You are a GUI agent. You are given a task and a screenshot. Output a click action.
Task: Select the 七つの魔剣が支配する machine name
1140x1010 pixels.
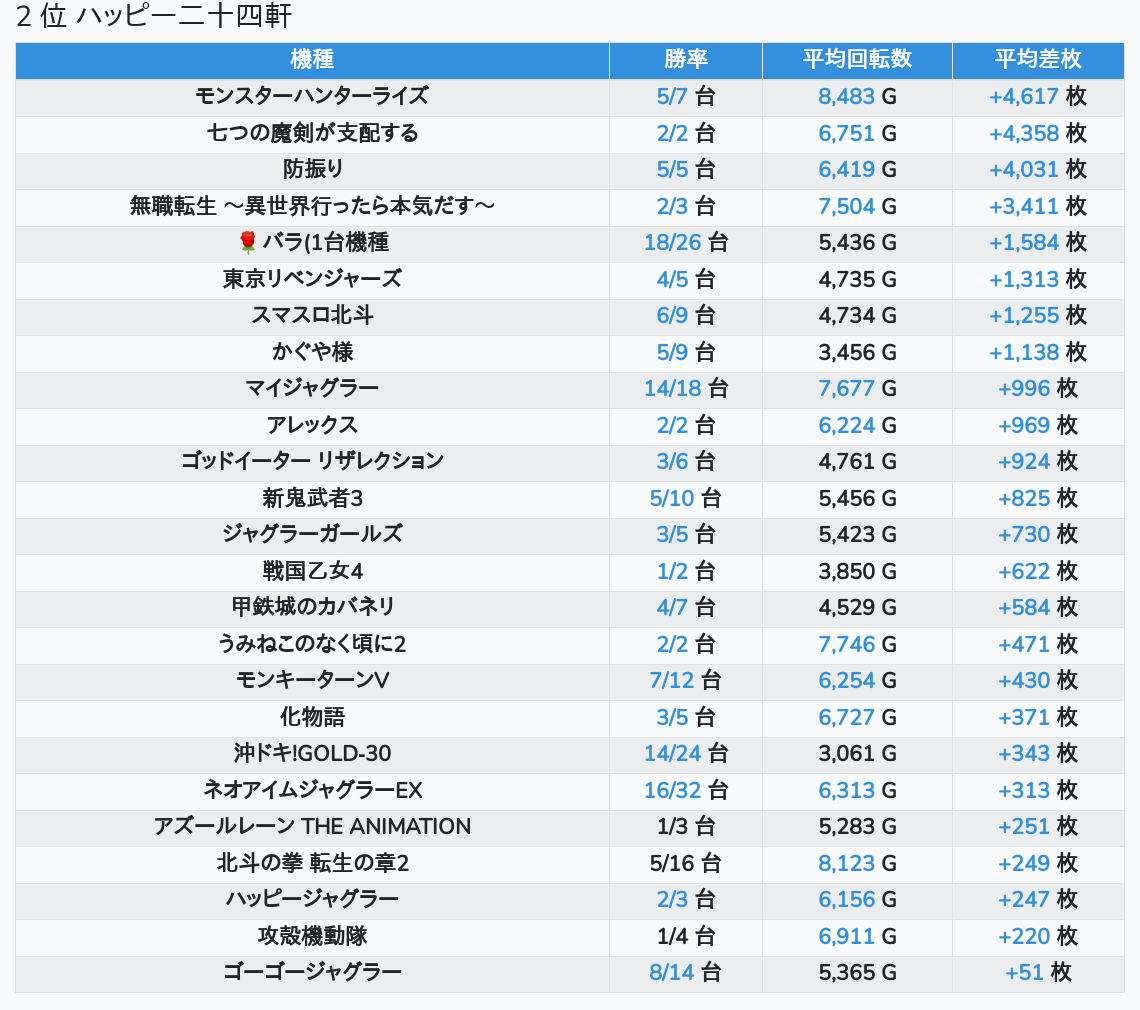click(x=312, y=133)
